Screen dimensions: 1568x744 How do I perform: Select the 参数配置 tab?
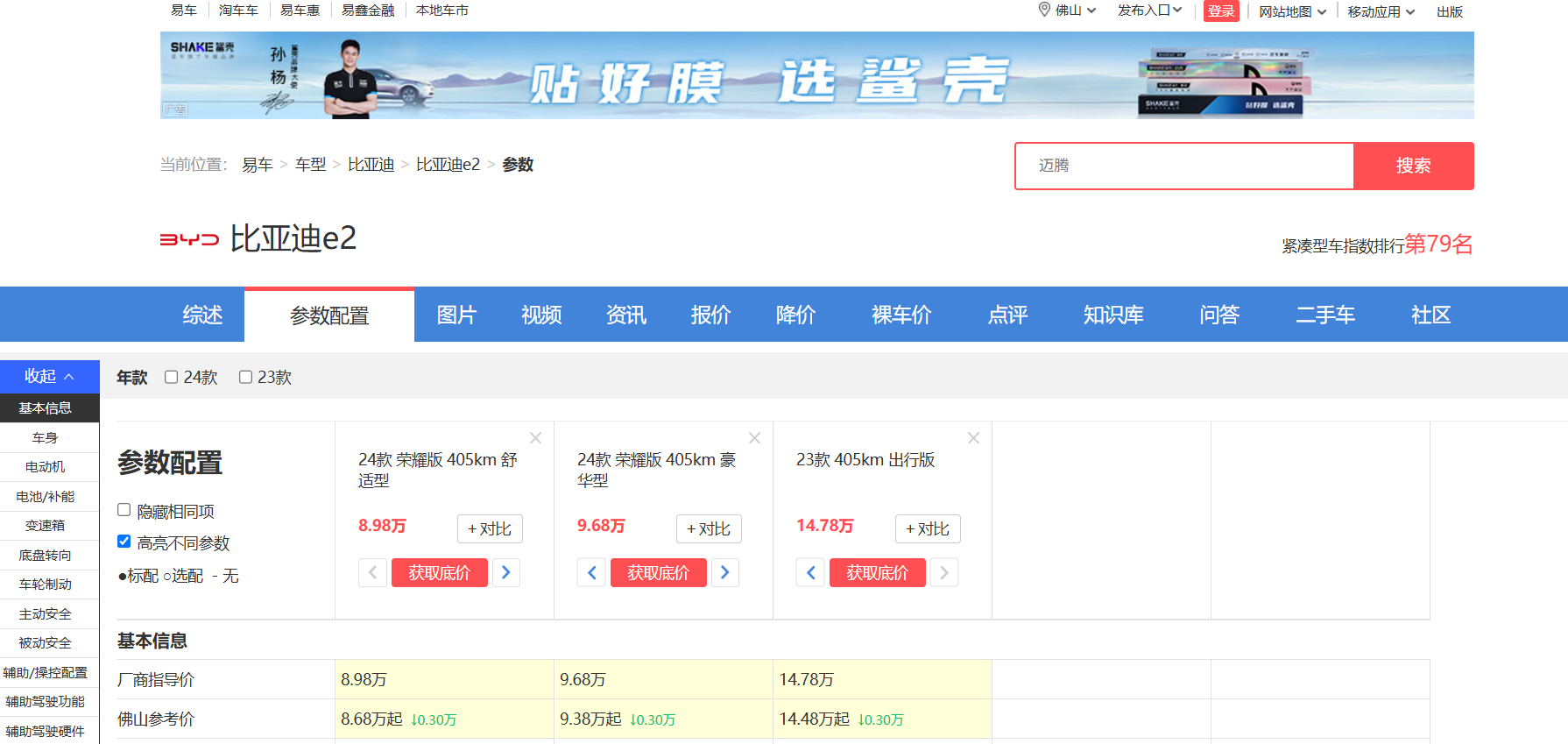coord(329,315)
